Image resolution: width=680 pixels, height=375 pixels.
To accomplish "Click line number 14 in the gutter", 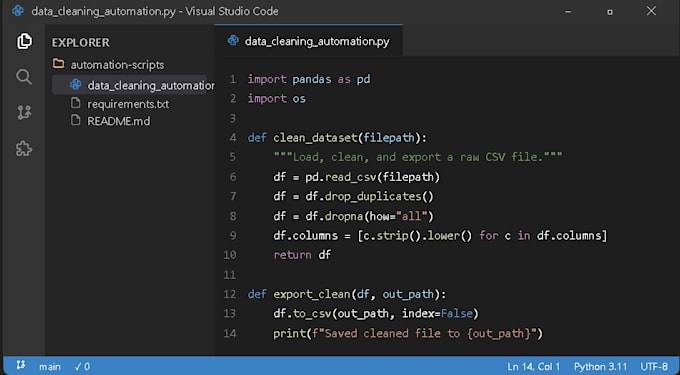I will [x=229, y=333].
